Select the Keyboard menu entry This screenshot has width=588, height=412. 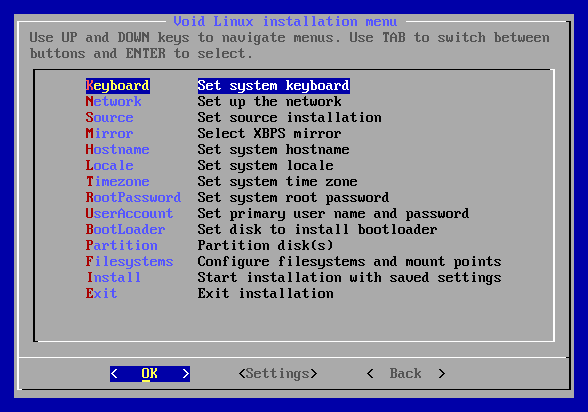coord(118,85)
